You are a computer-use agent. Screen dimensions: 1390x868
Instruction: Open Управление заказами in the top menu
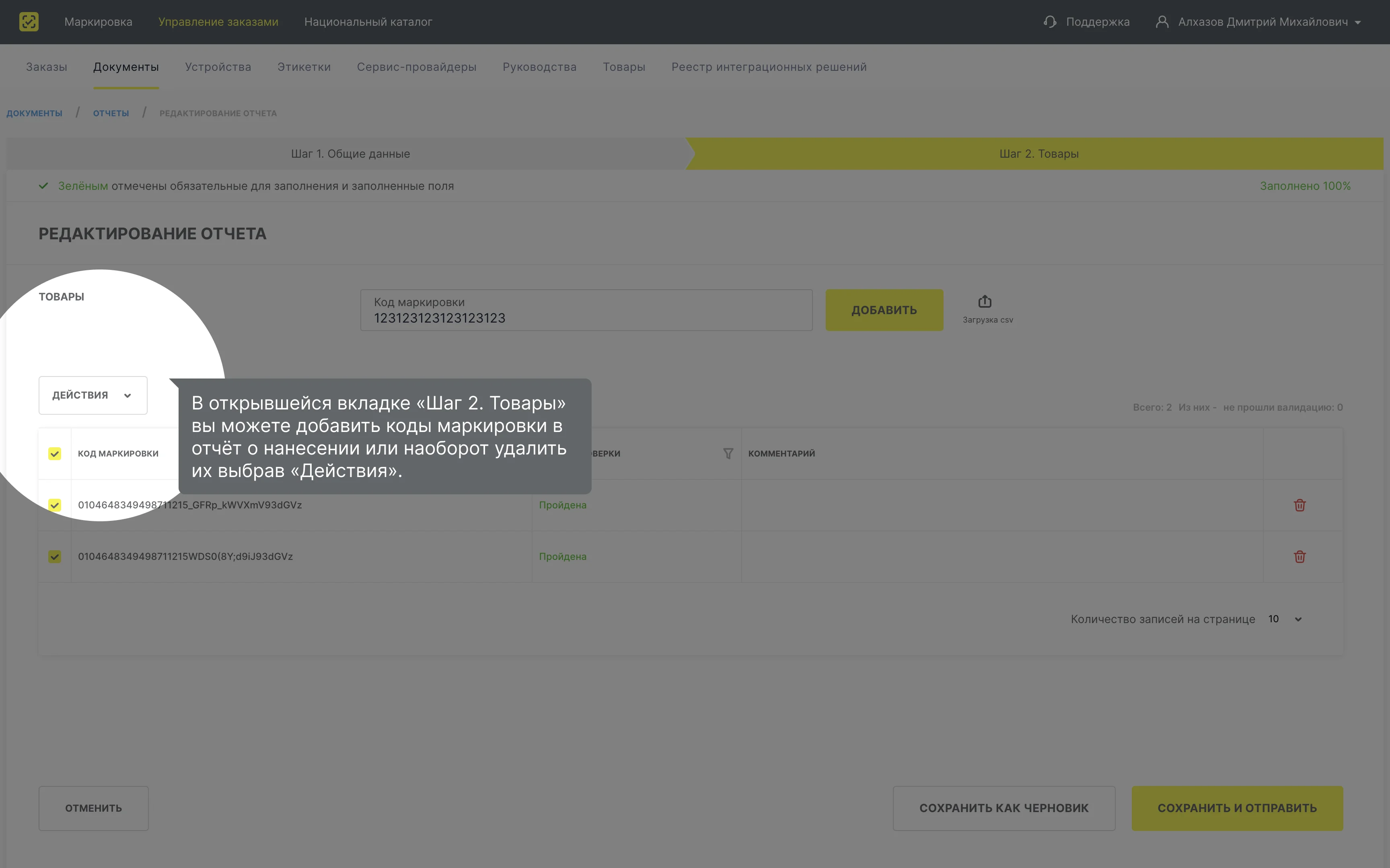click(218, 22)
